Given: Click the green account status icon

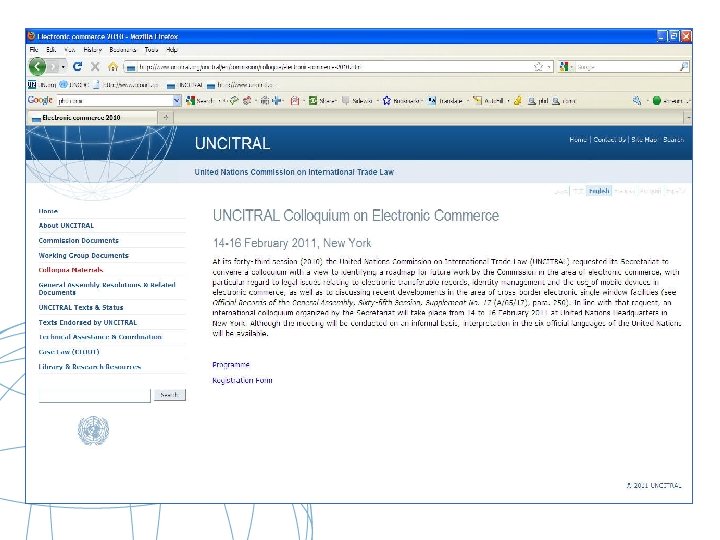Looking at the screenshot, I should [x=657, y=101].
